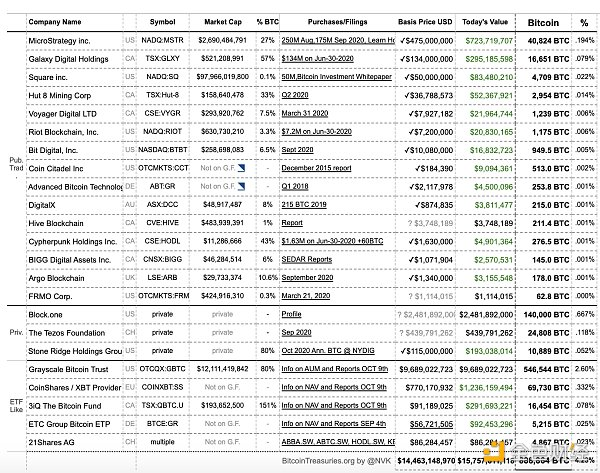The image size is (600, 473).
Task: Open Tezos Foundation 'Sep 2020' link
Action: pyautogui.click(x=296, y=333)
